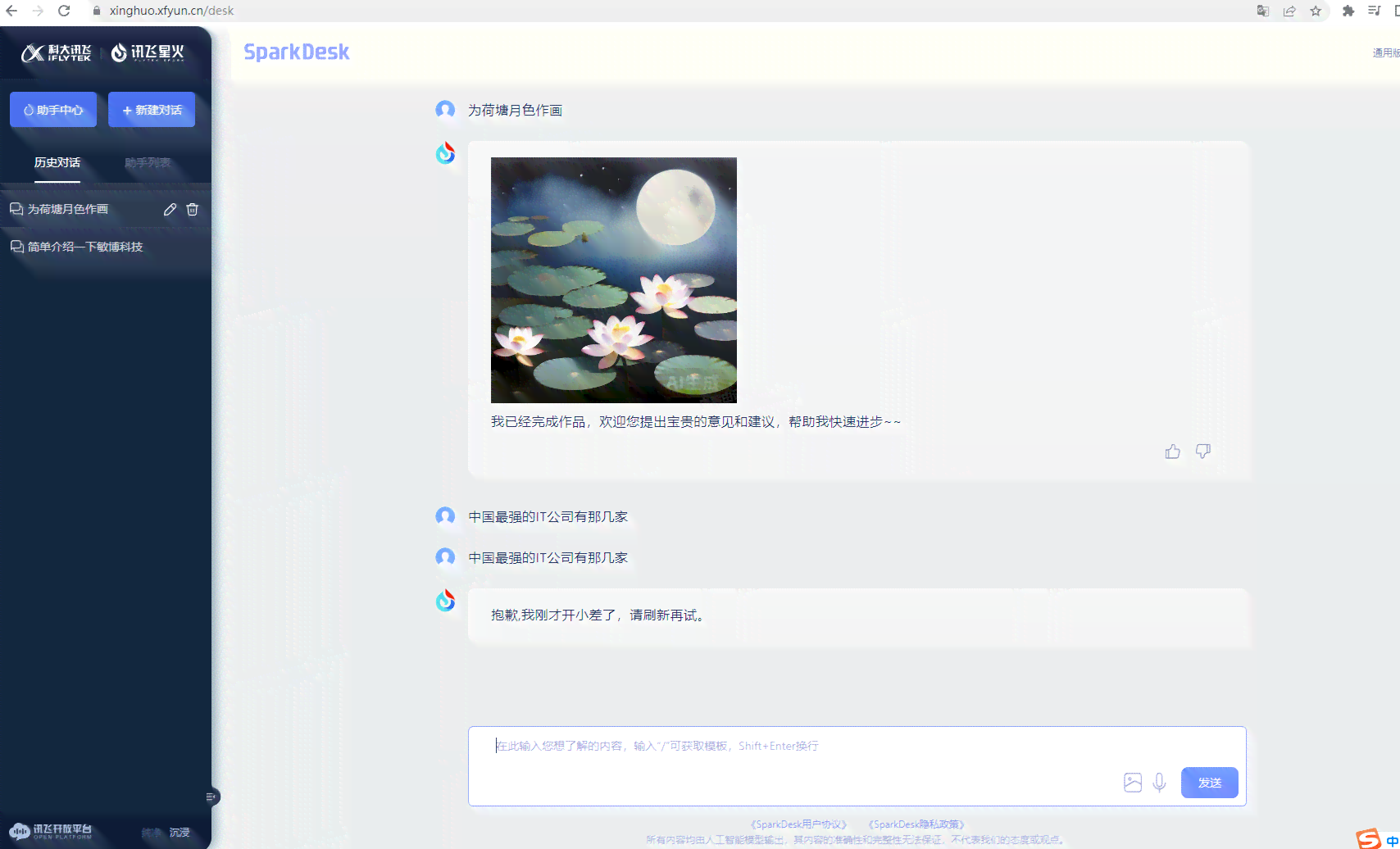Click the user message text 为荷塘月色作画
This screenshot has width=1400, height=849.
(515, 110)
